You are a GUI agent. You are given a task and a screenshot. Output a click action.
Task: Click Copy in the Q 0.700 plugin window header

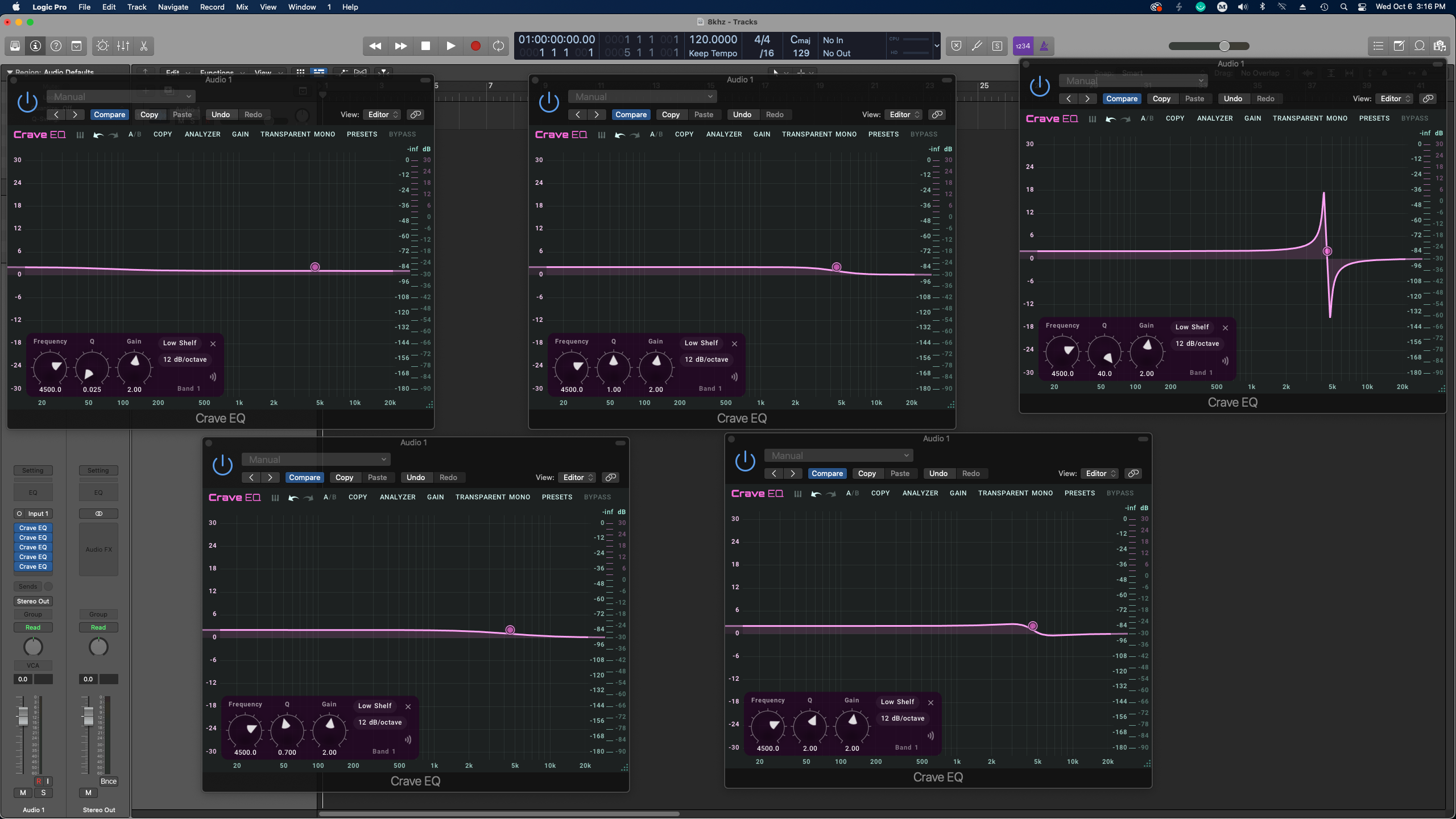tap(344, 477)
